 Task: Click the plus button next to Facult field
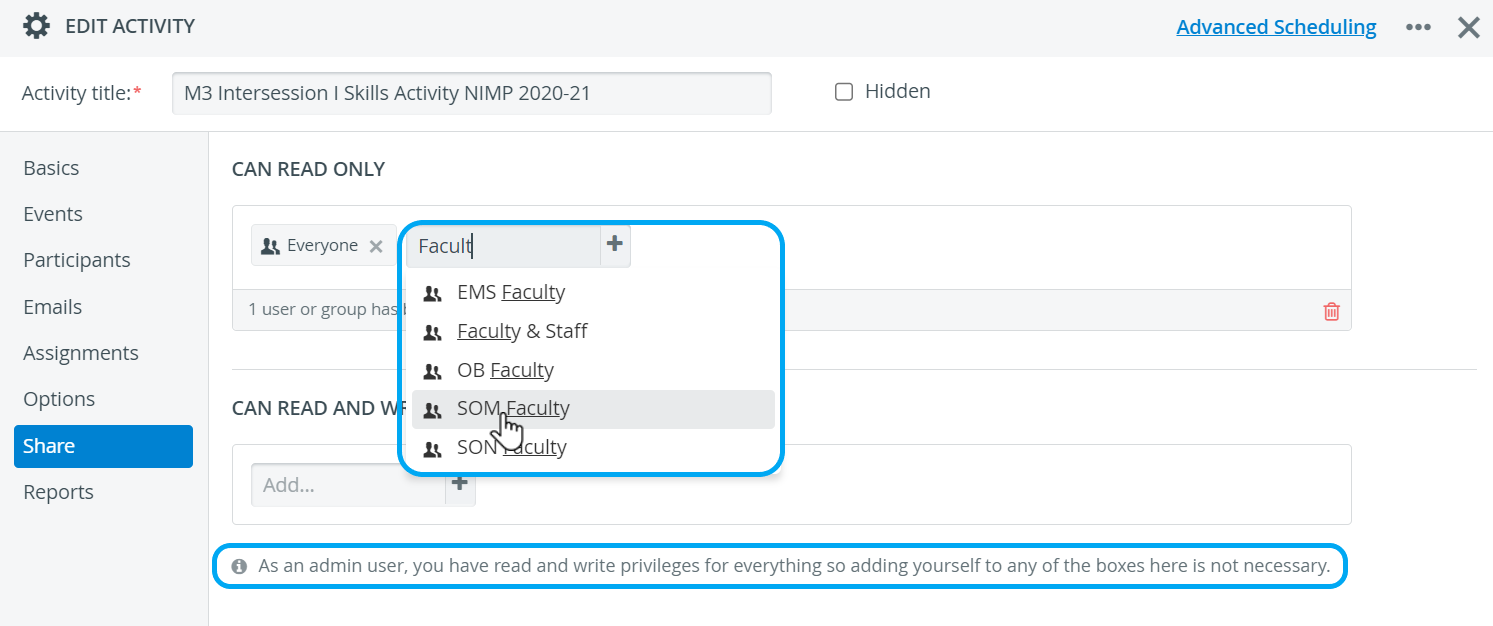[615, 244]
